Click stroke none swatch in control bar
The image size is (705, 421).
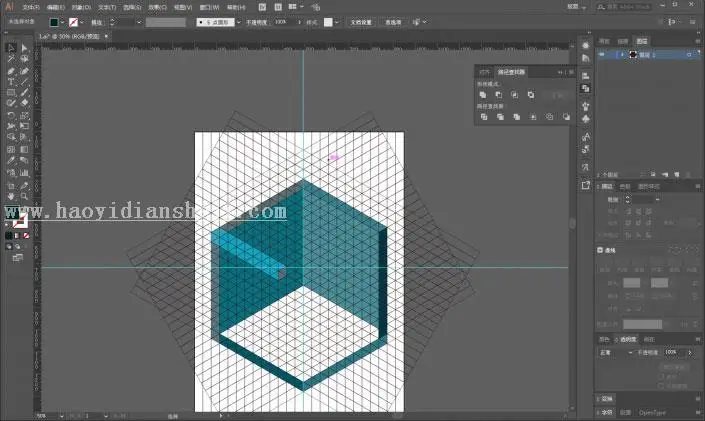[x=73, y=22]
